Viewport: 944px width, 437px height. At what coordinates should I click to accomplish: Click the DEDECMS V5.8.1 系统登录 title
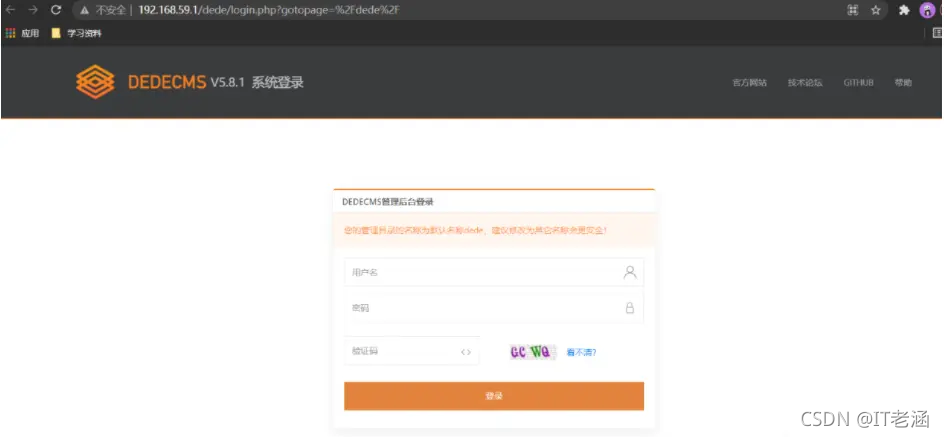coord(216,82)
